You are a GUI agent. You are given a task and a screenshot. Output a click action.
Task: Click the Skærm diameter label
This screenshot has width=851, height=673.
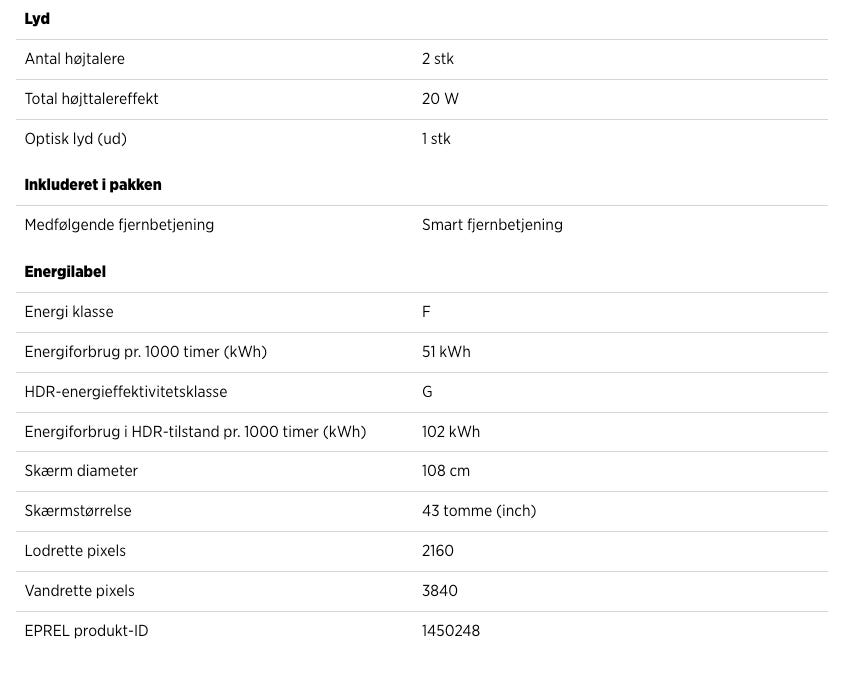tap(81, 471)
